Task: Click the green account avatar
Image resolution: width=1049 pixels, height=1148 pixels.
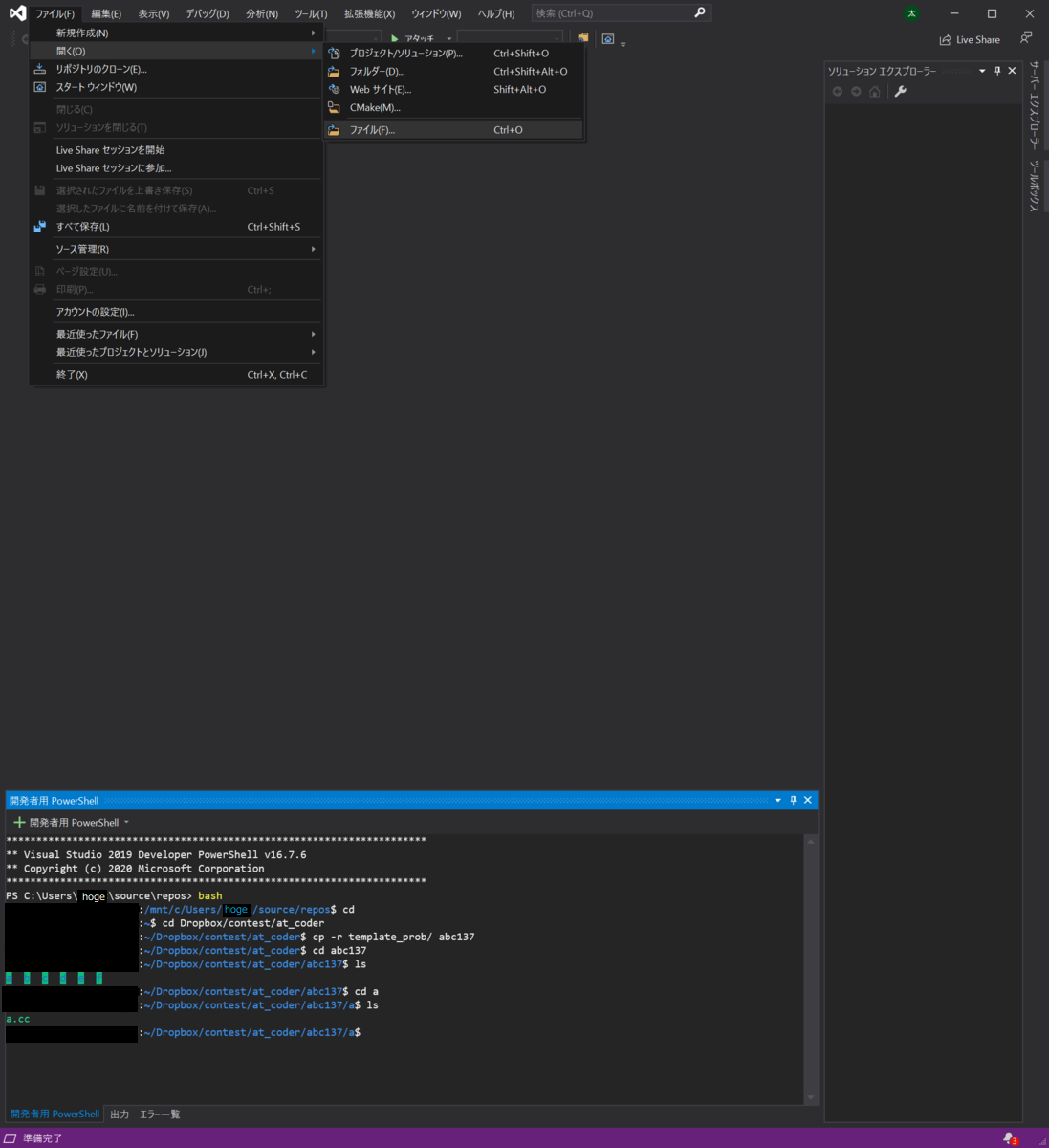Action: pos(911,13)
